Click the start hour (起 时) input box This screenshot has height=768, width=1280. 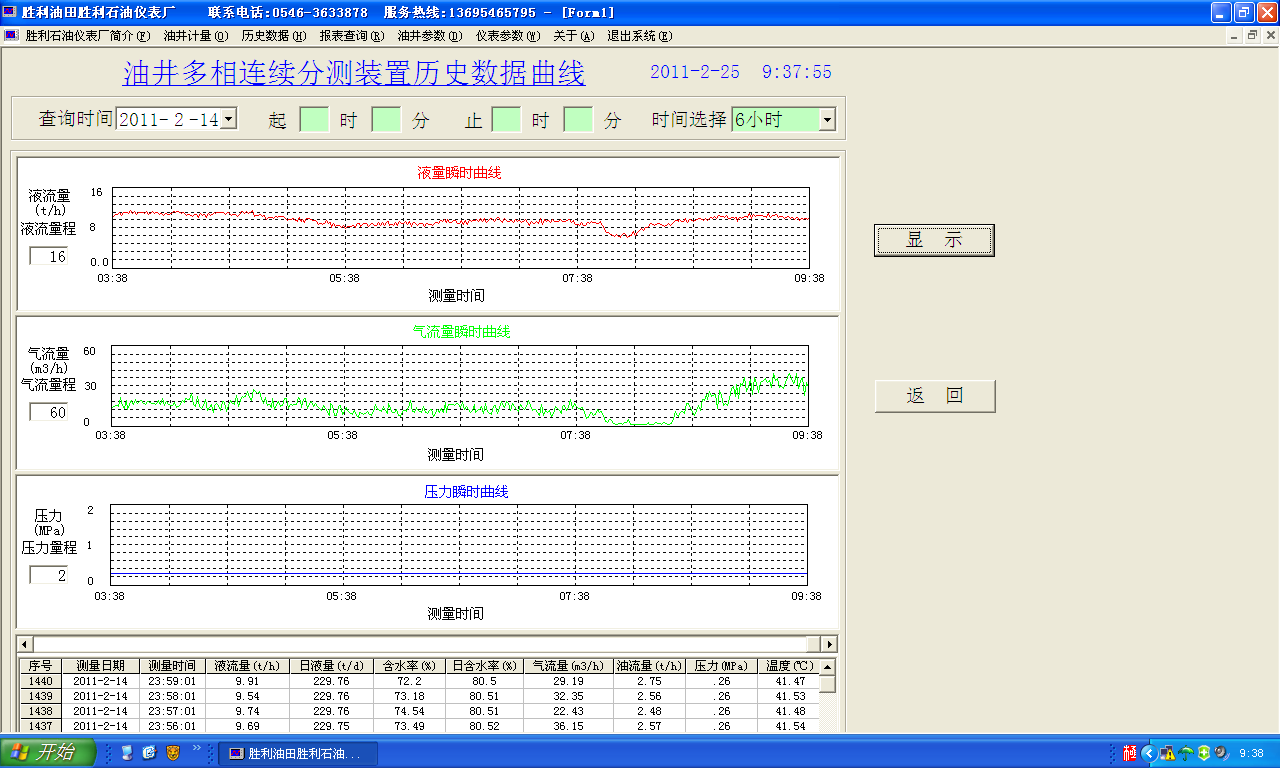pos(314,120)
